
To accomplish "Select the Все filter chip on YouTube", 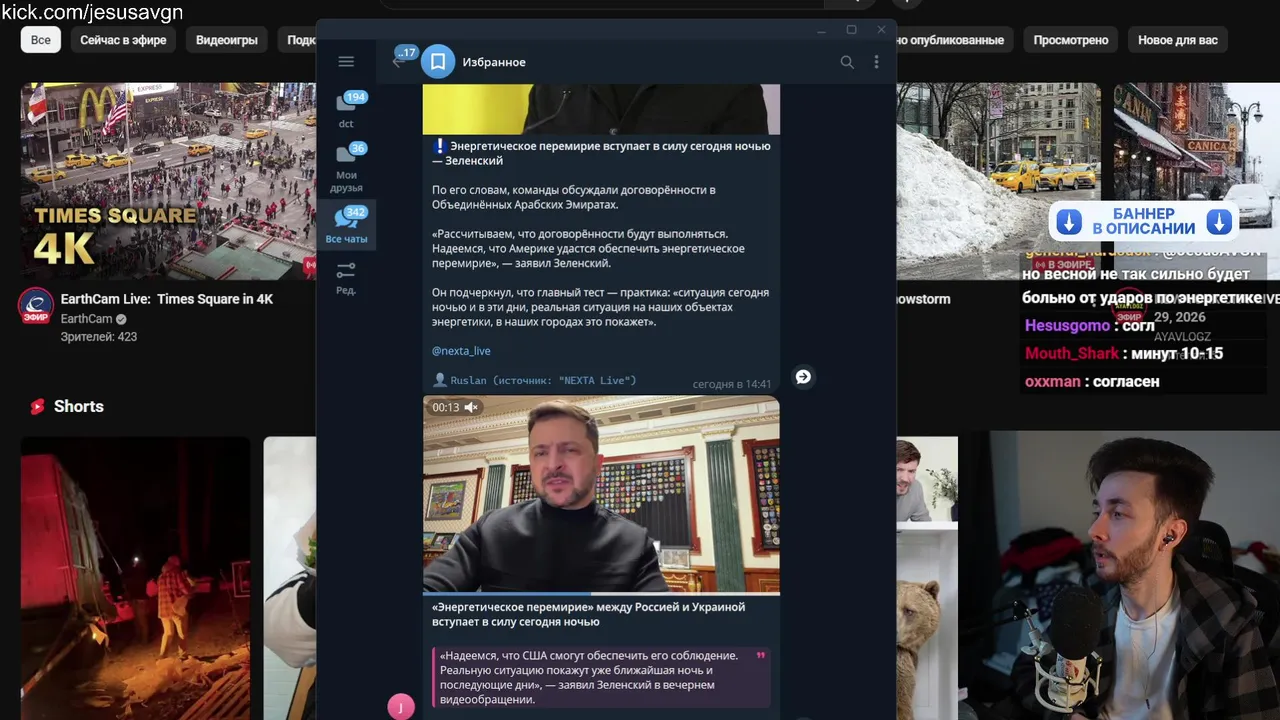I will coord(41,40).
